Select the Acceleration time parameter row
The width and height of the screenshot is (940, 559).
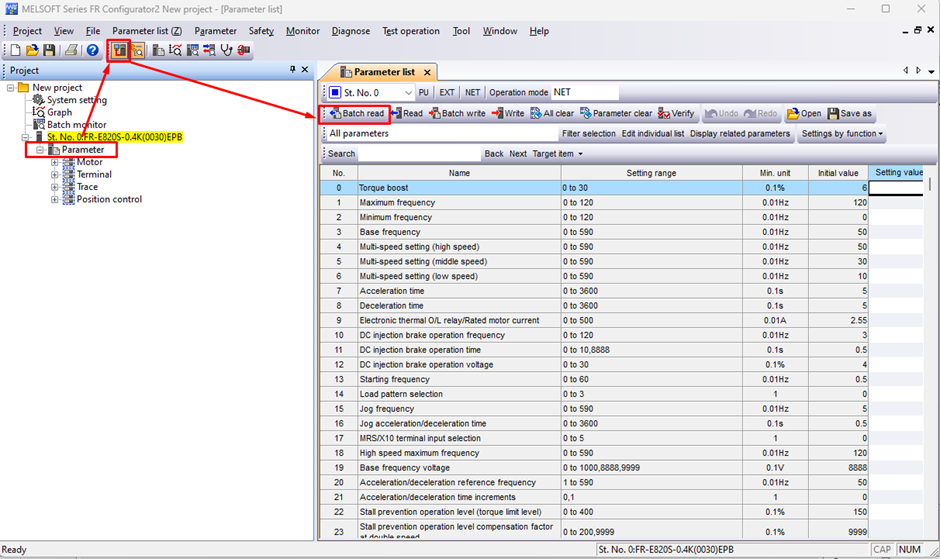coord(622,291)
